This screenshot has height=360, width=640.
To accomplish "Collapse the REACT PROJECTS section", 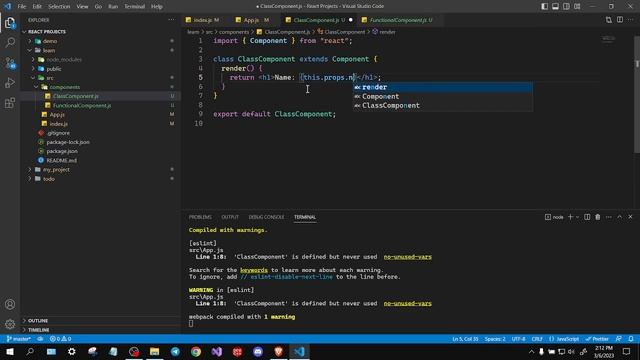I will [100, 31].
